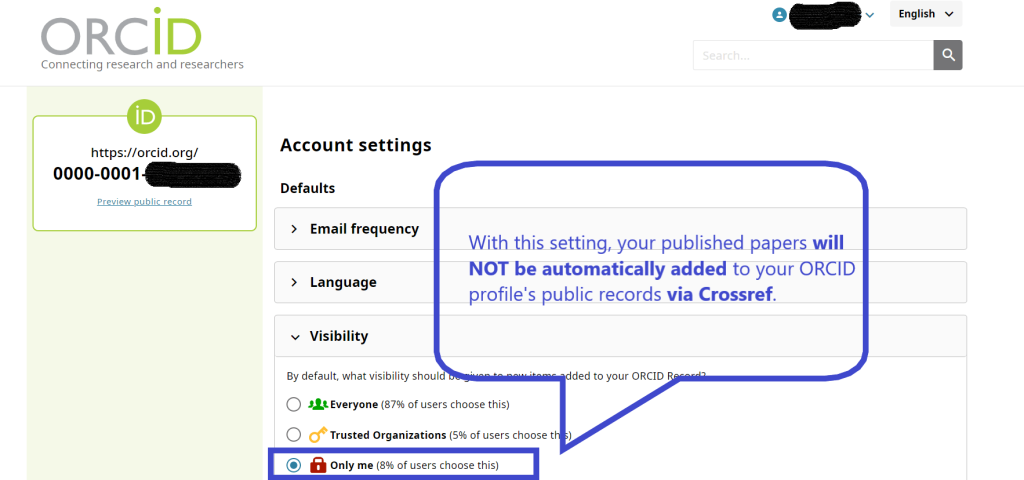Expand the Language section

pos(620,282)
